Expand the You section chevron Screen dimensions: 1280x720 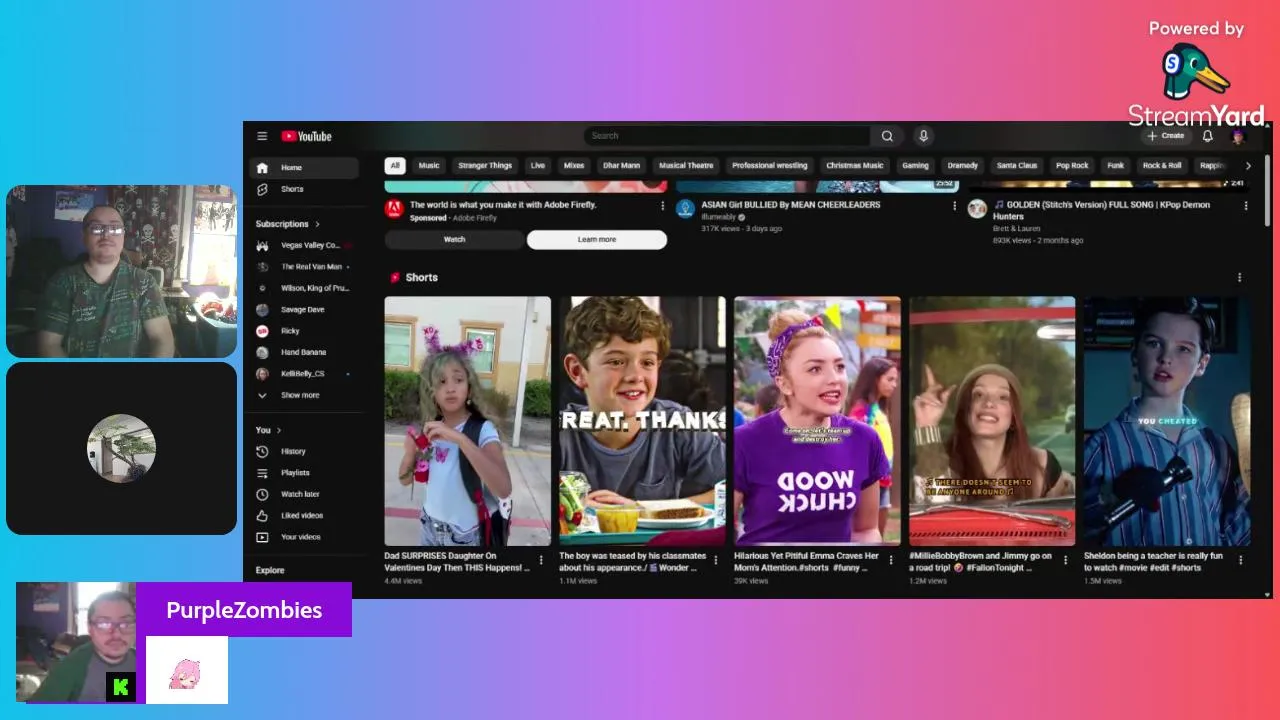click(279, 430)
